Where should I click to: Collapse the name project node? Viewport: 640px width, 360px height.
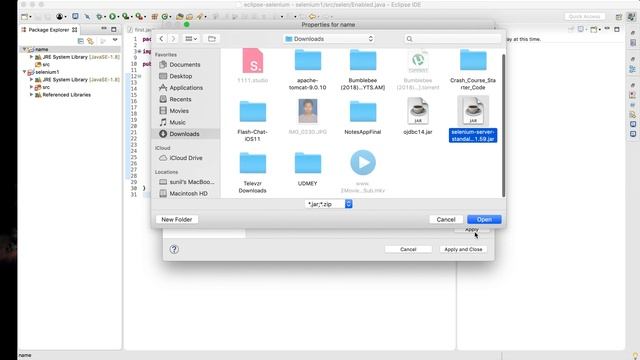24,49
